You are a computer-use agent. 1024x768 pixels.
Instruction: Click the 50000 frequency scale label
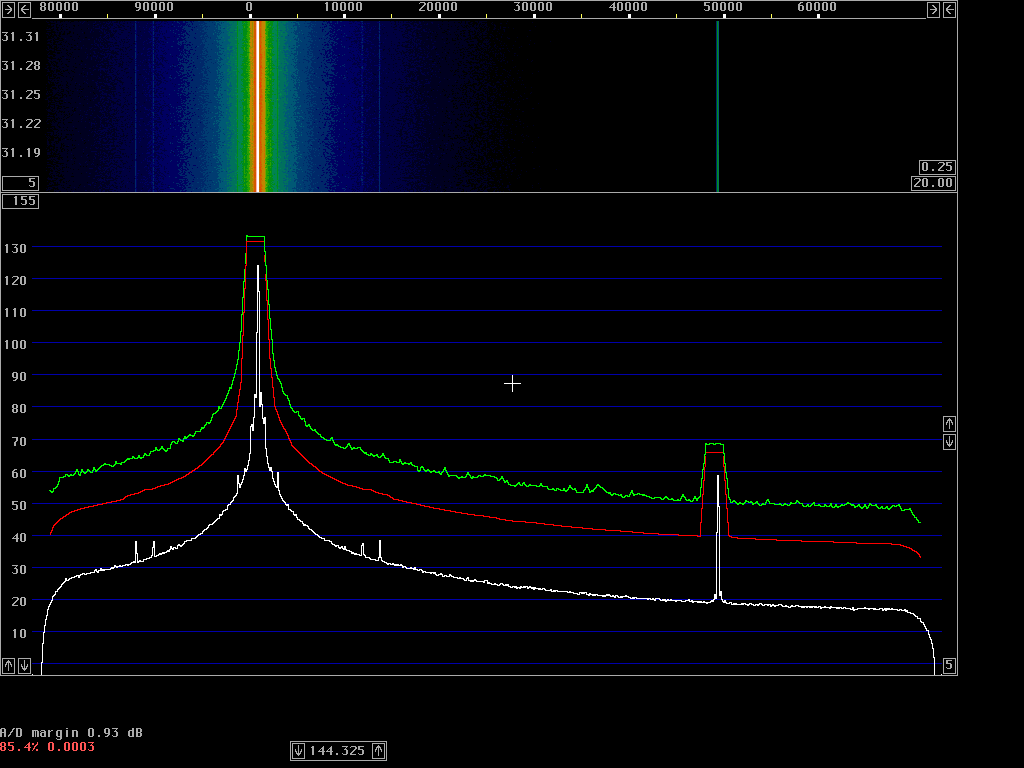click(723, 7)
